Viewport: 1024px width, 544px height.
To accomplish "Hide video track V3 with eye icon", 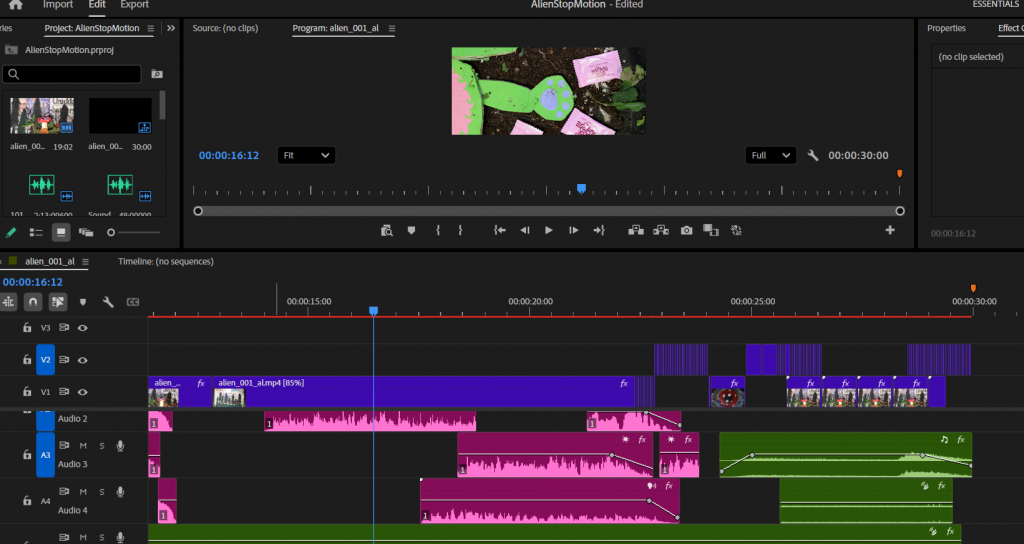I will pyautogui.click(x=83, y=327).
